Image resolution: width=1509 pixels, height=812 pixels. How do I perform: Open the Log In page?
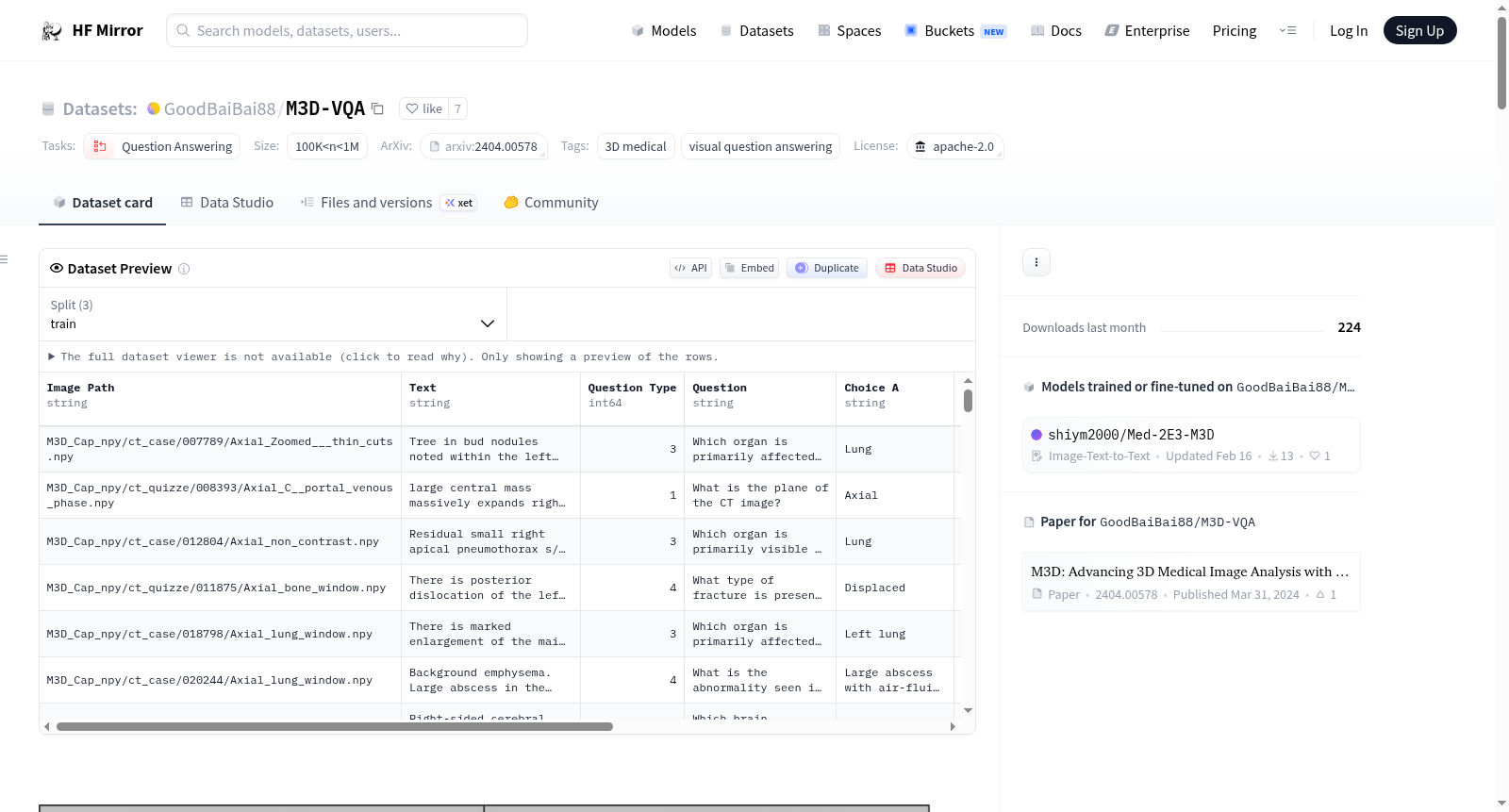[x=1348, y=31]
